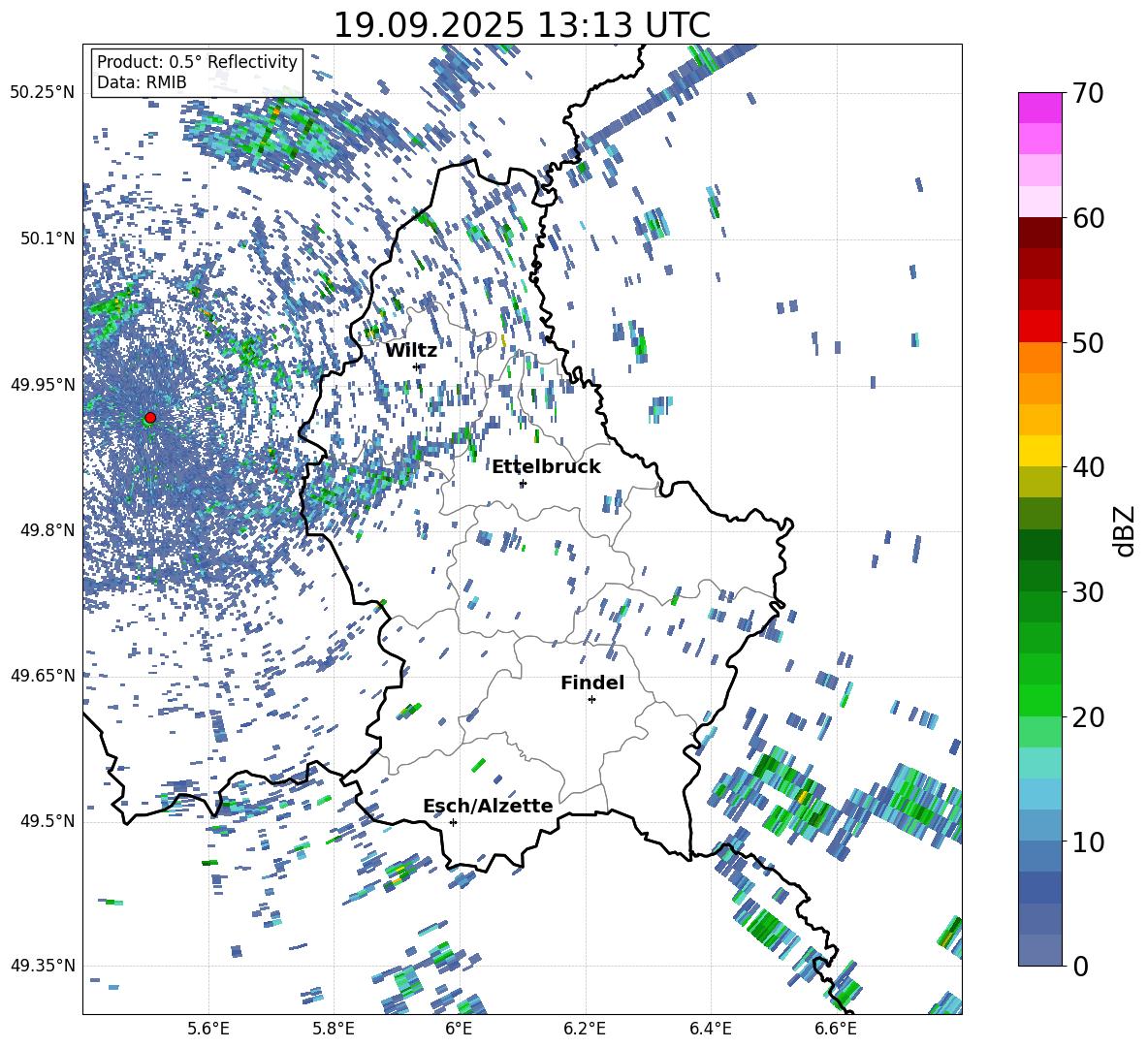
Task: Click the 49.35°N latitude label
Action: 44,966
